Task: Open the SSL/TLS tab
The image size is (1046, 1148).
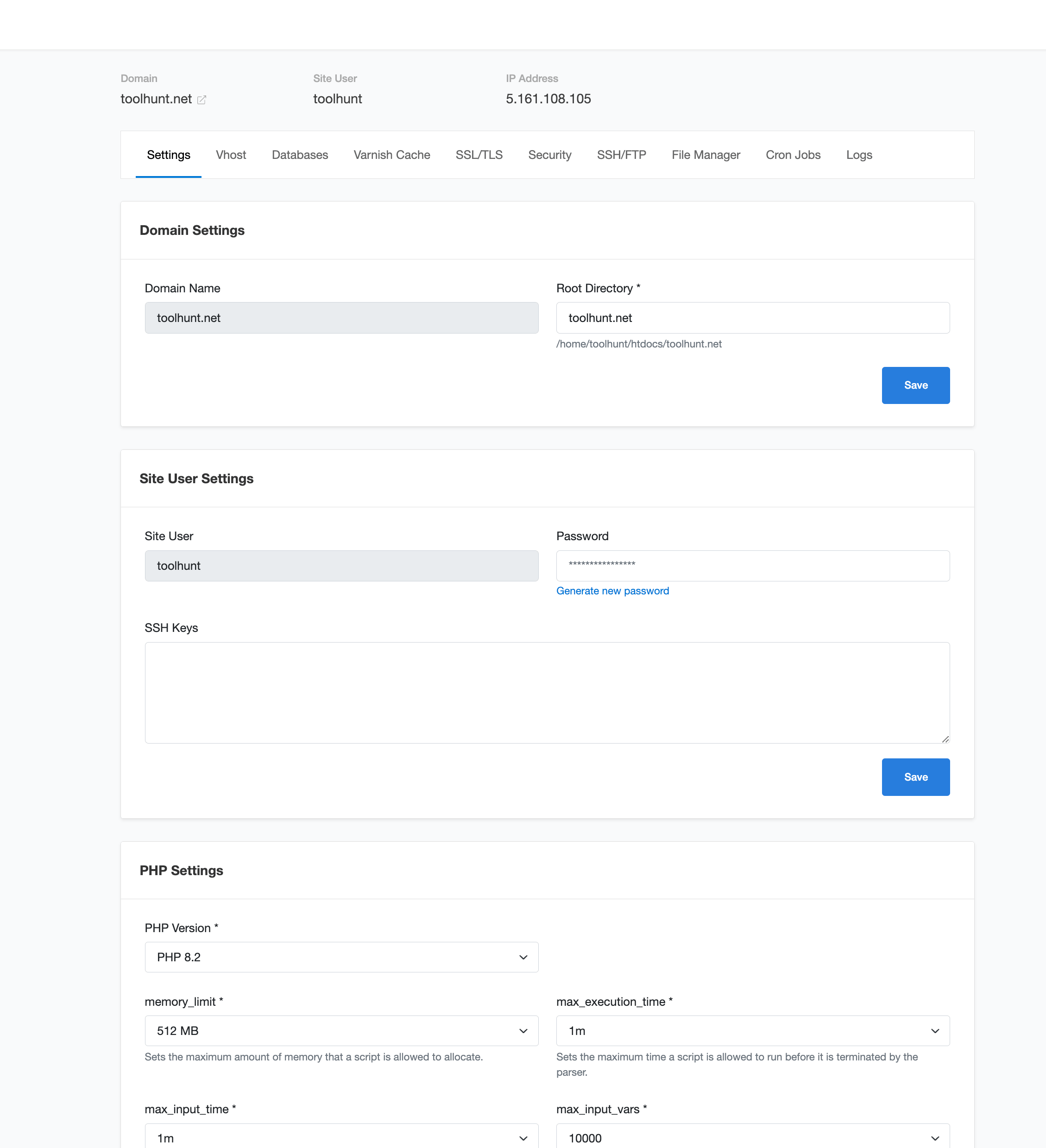Action: click(479, 155)
